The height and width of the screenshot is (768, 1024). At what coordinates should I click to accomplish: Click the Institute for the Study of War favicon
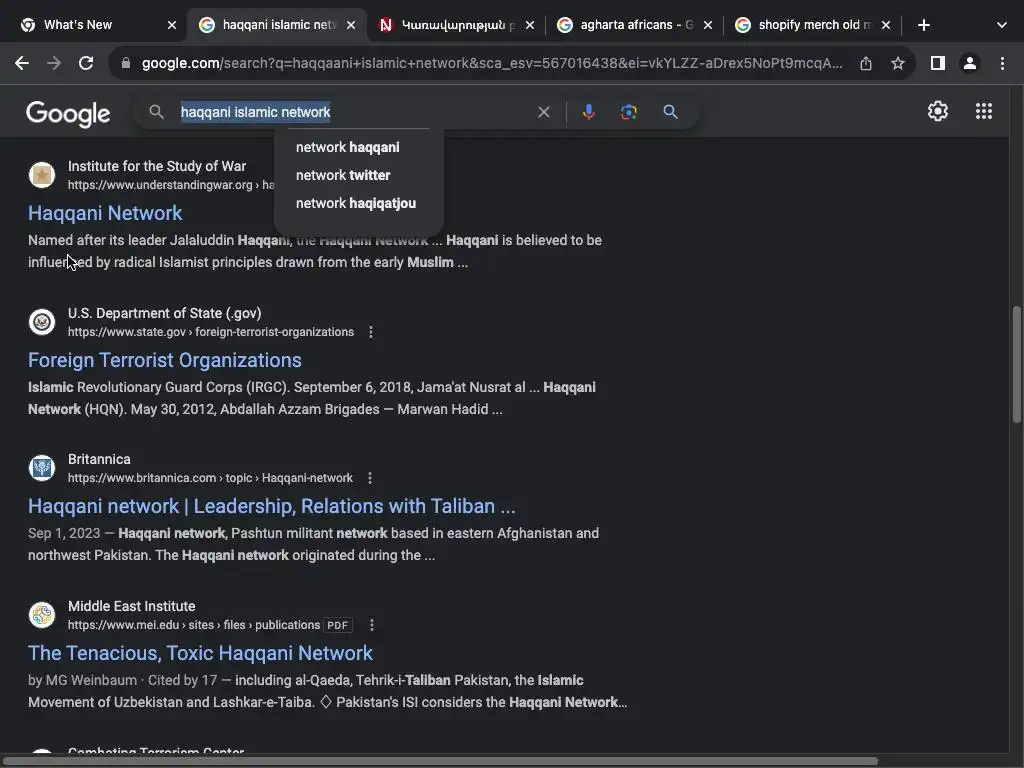pos(42,175)
